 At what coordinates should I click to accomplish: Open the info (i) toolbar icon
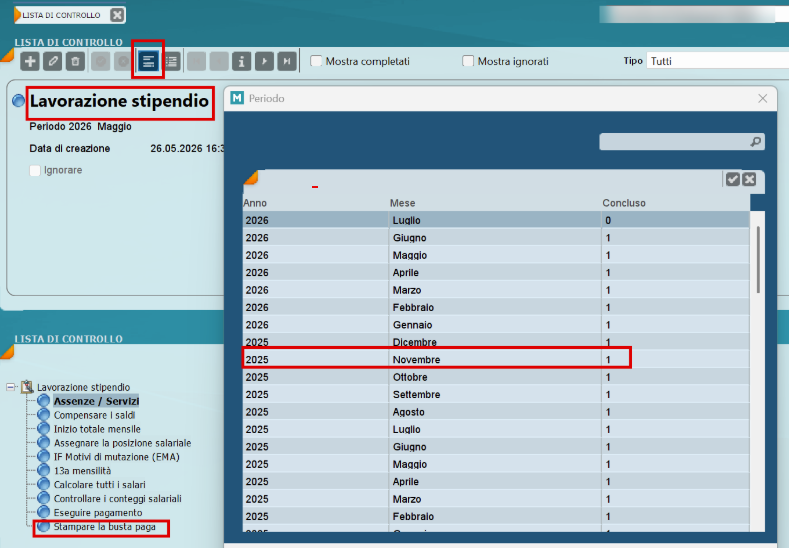pos(242,61)
